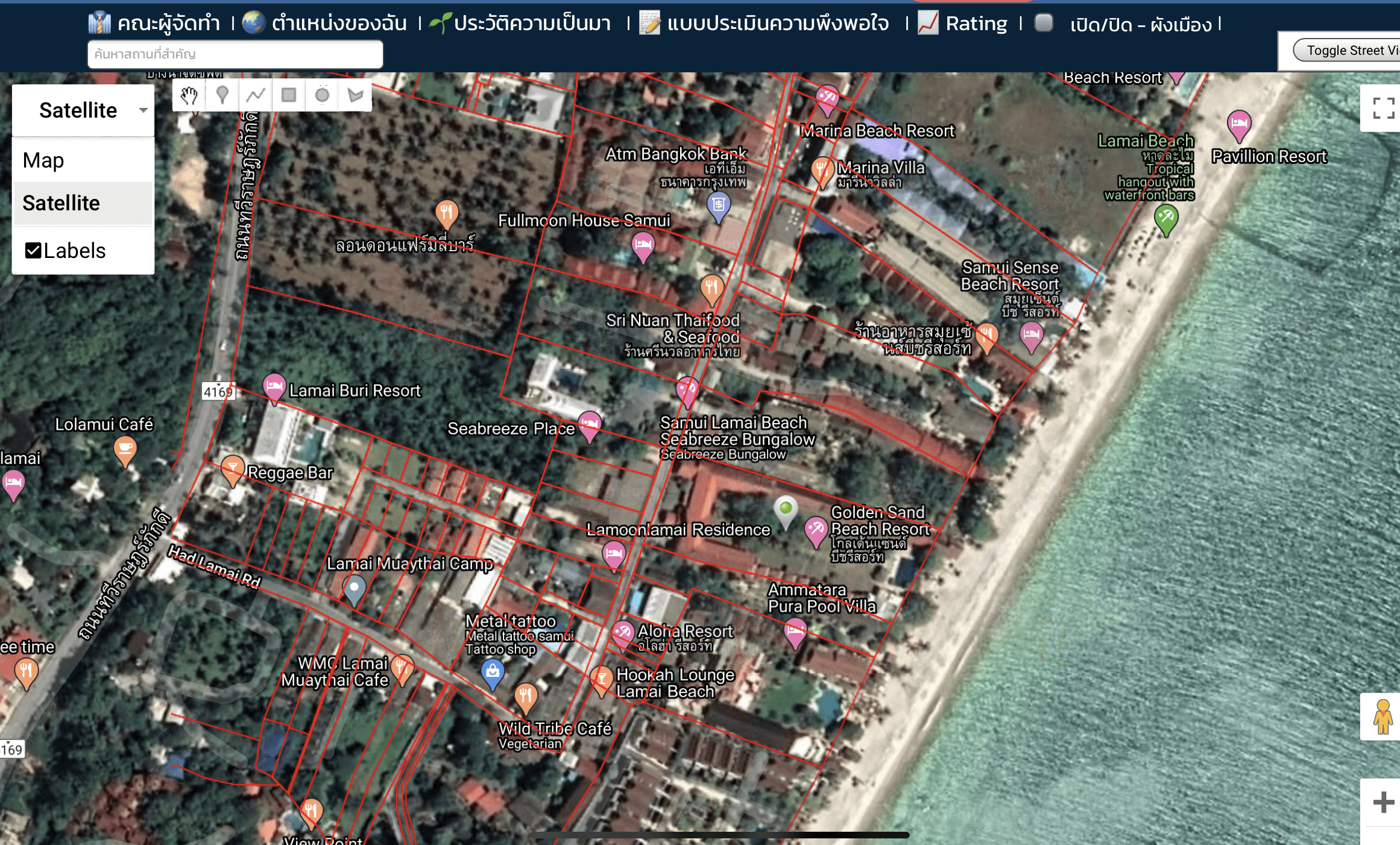Click the Metal tattoo shop pin
The image size is (1400, 845).
493,673
